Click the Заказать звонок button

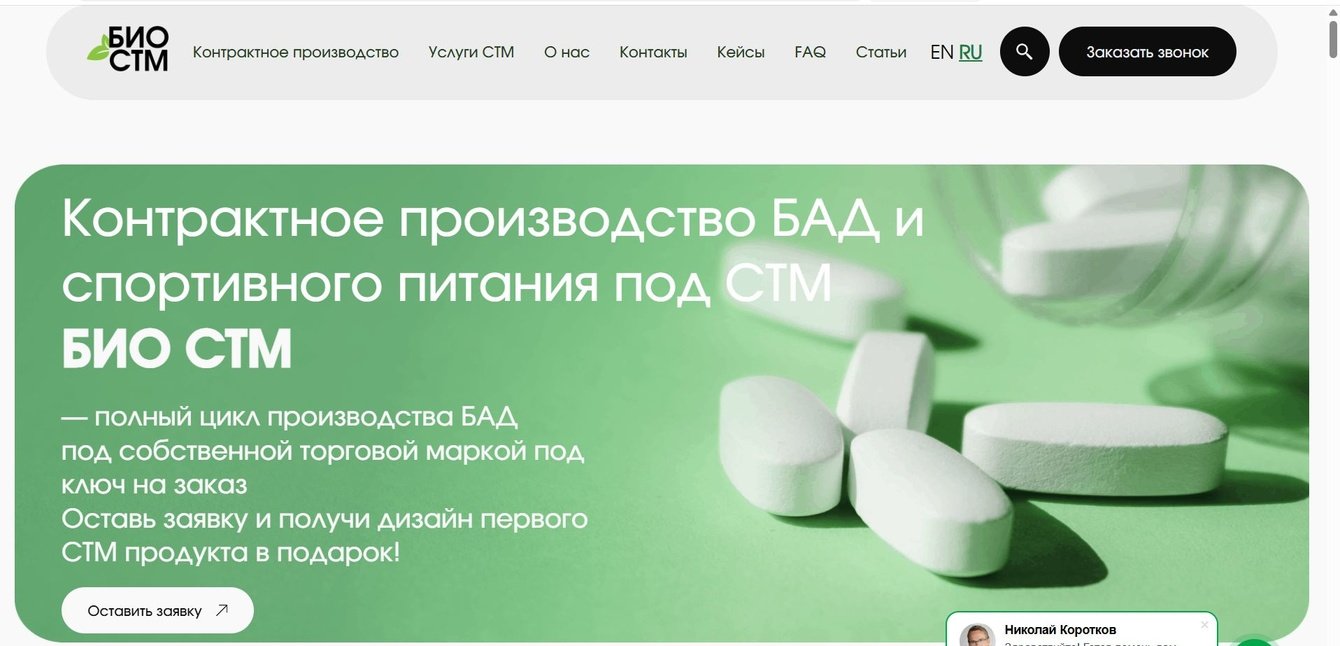1148,52
